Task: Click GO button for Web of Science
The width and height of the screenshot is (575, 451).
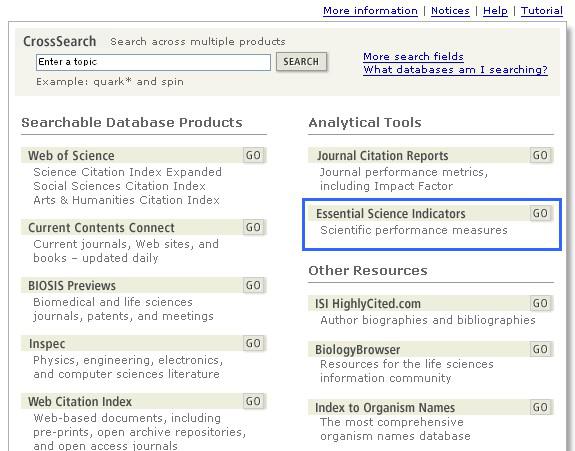Action: [x=253, y=155]
